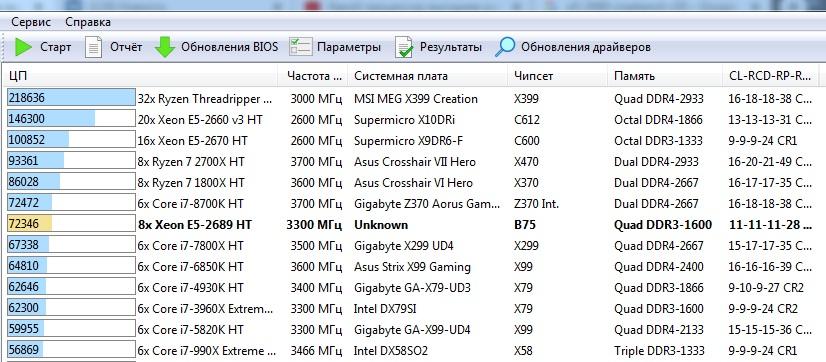826x362 pixels.
Task: Open the Справка menu
Action: coord(88,22)
